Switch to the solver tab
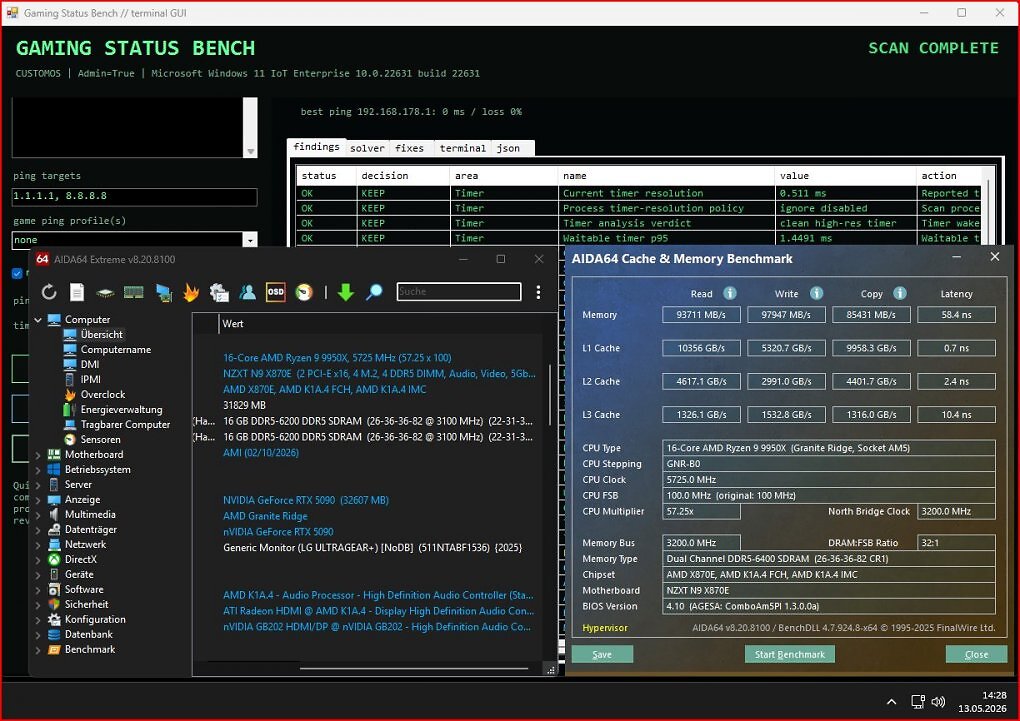 coord(368,148)
